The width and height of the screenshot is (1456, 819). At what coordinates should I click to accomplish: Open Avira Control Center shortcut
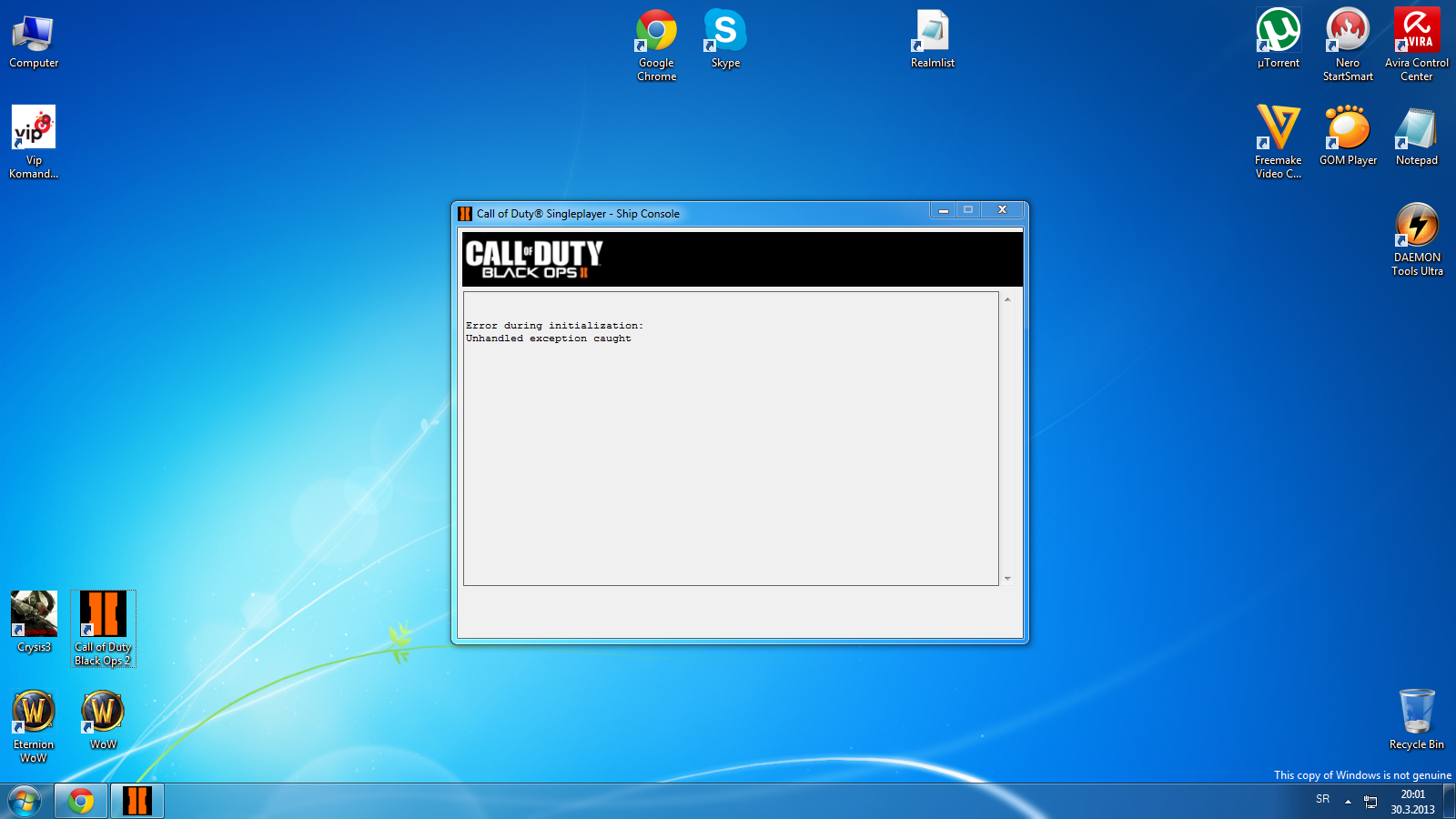point(1417,45)
